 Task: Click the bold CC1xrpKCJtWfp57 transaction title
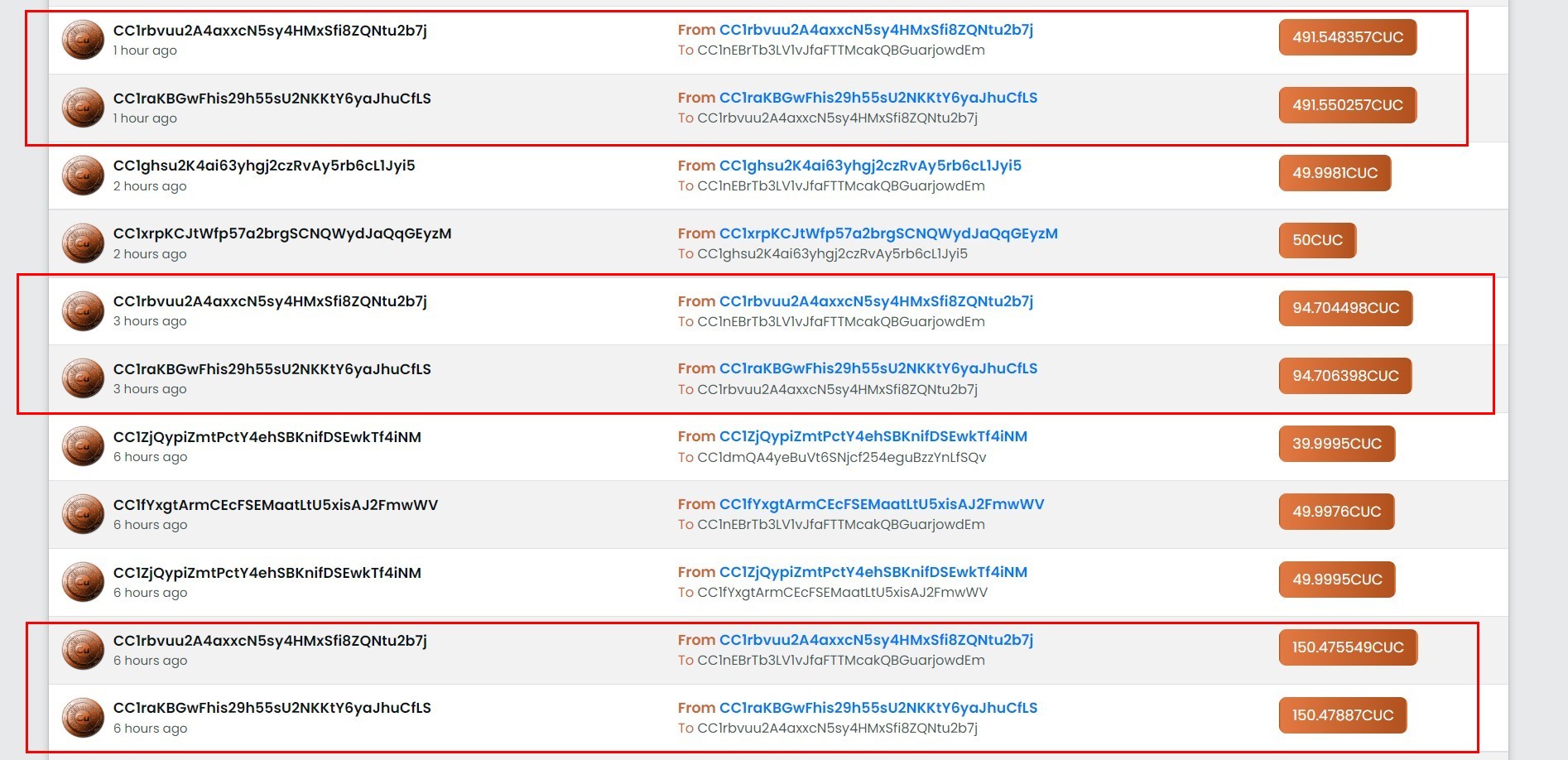click(x=282, y=233)
